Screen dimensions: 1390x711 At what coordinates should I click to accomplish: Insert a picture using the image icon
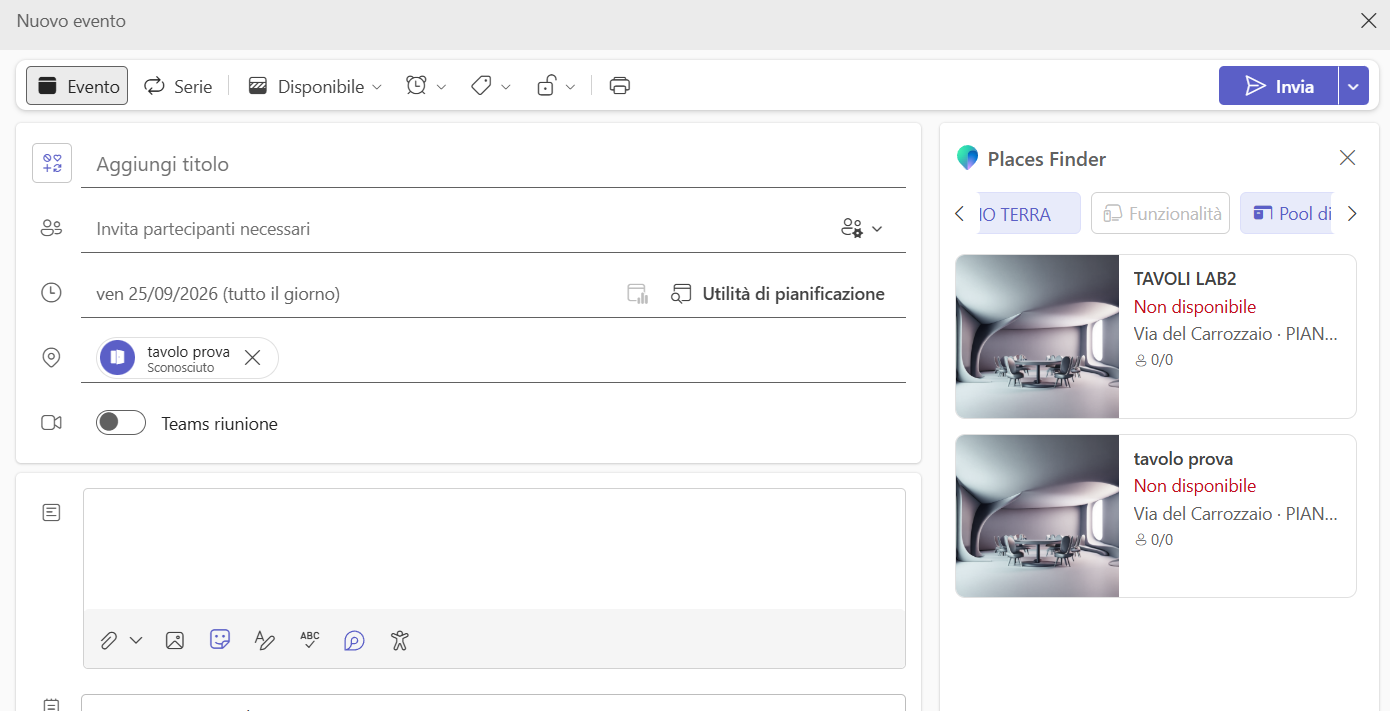[x=175, y=640]
